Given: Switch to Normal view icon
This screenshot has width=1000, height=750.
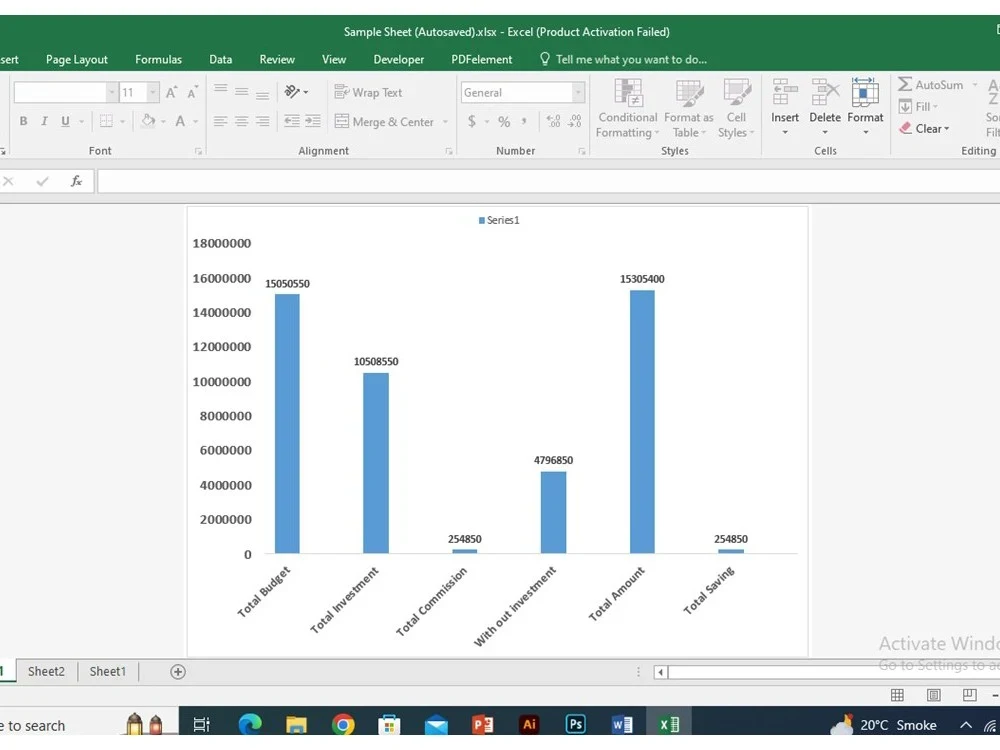Looking at the screenshot, I should tap(897, 695).
